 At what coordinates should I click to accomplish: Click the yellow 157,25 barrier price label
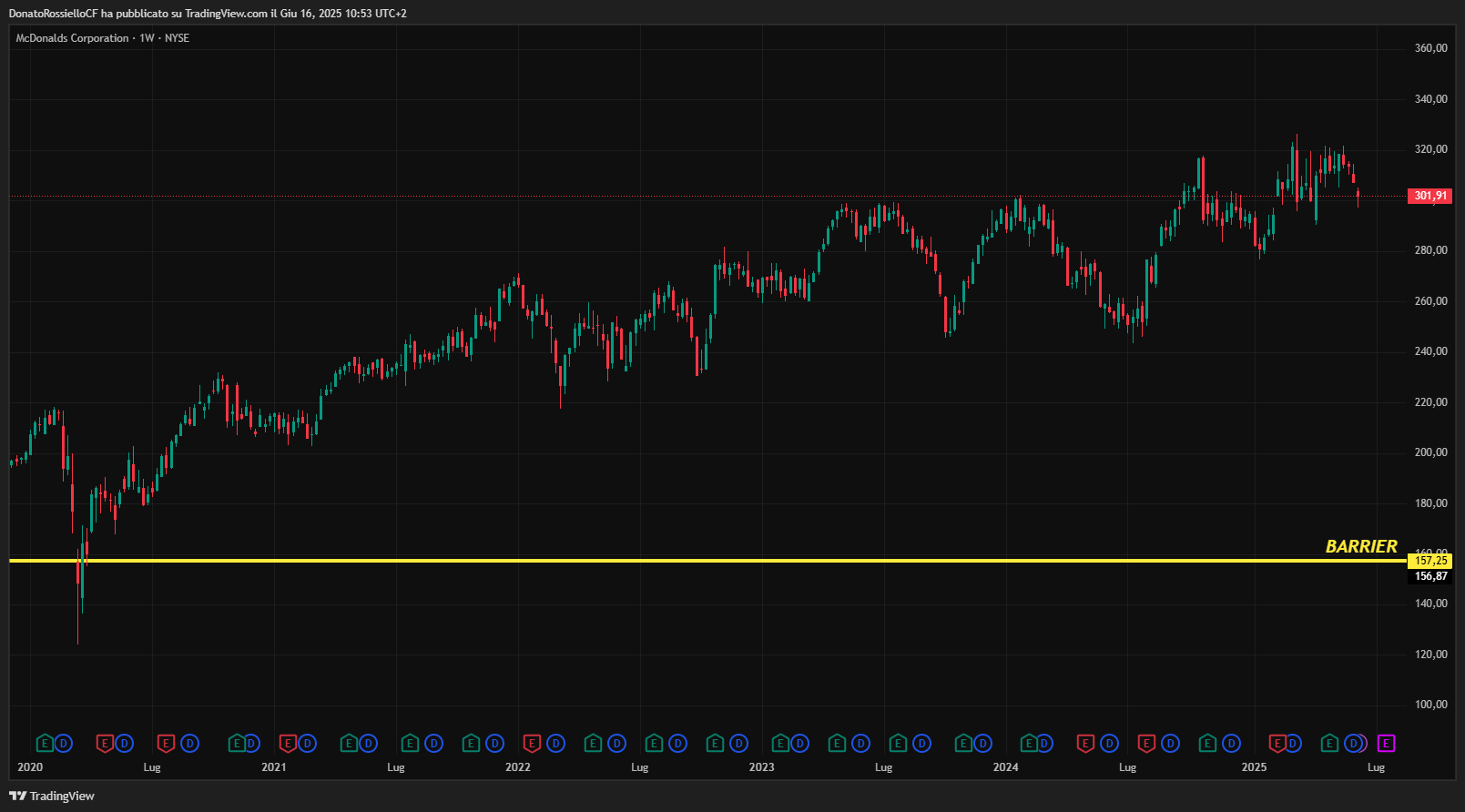coord(1430,561)
